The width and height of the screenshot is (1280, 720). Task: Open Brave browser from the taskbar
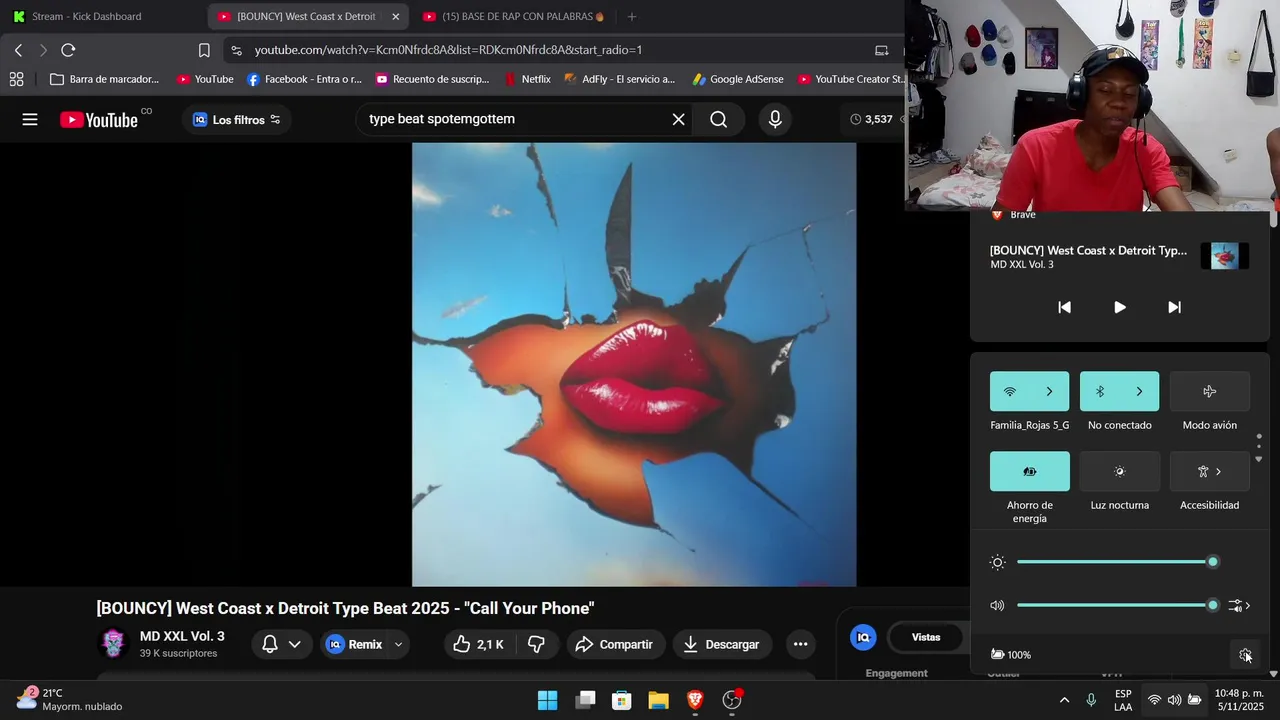point(695,700)
